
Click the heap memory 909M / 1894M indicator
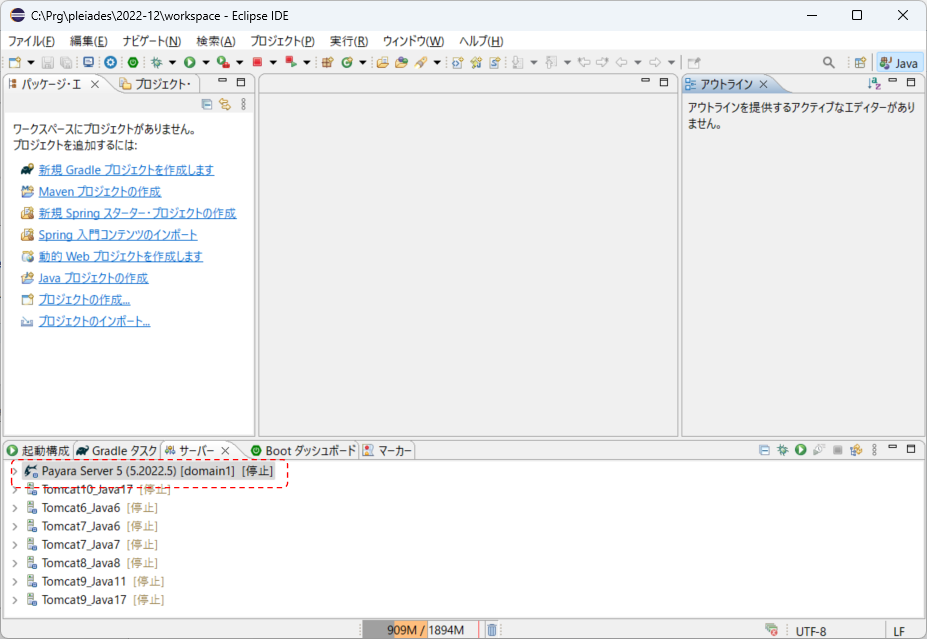420,630
